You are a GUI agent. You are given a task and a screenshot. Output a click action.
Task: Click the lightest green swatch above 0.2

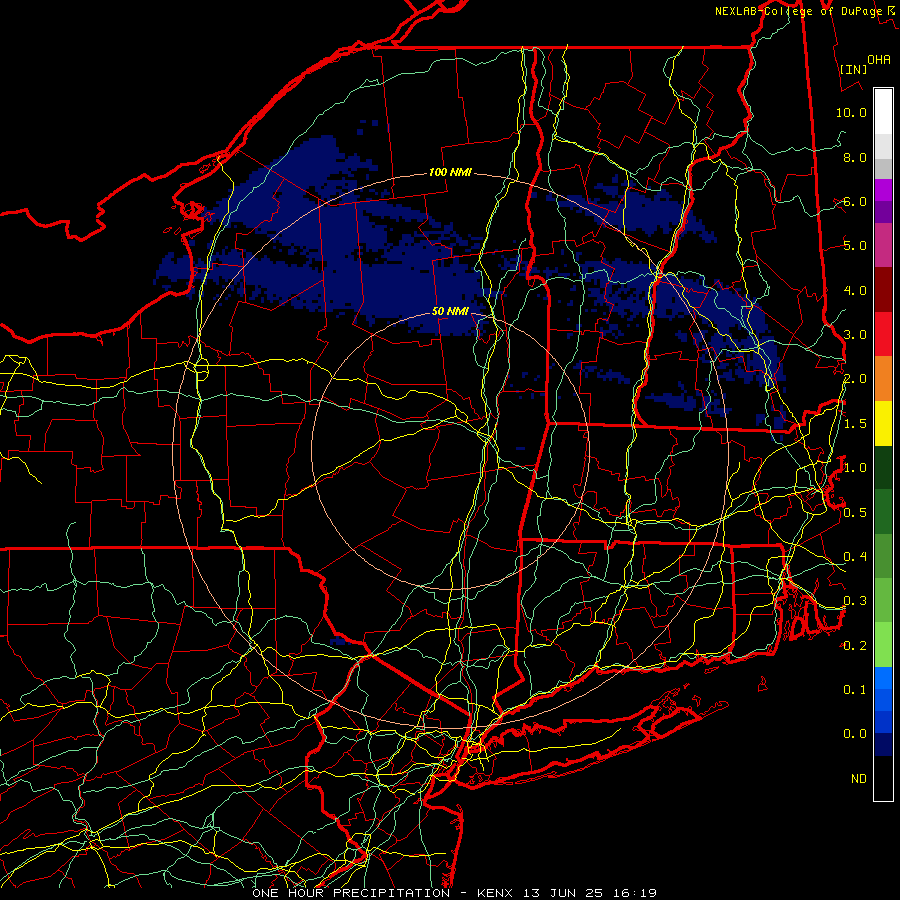tap(883, 645)
